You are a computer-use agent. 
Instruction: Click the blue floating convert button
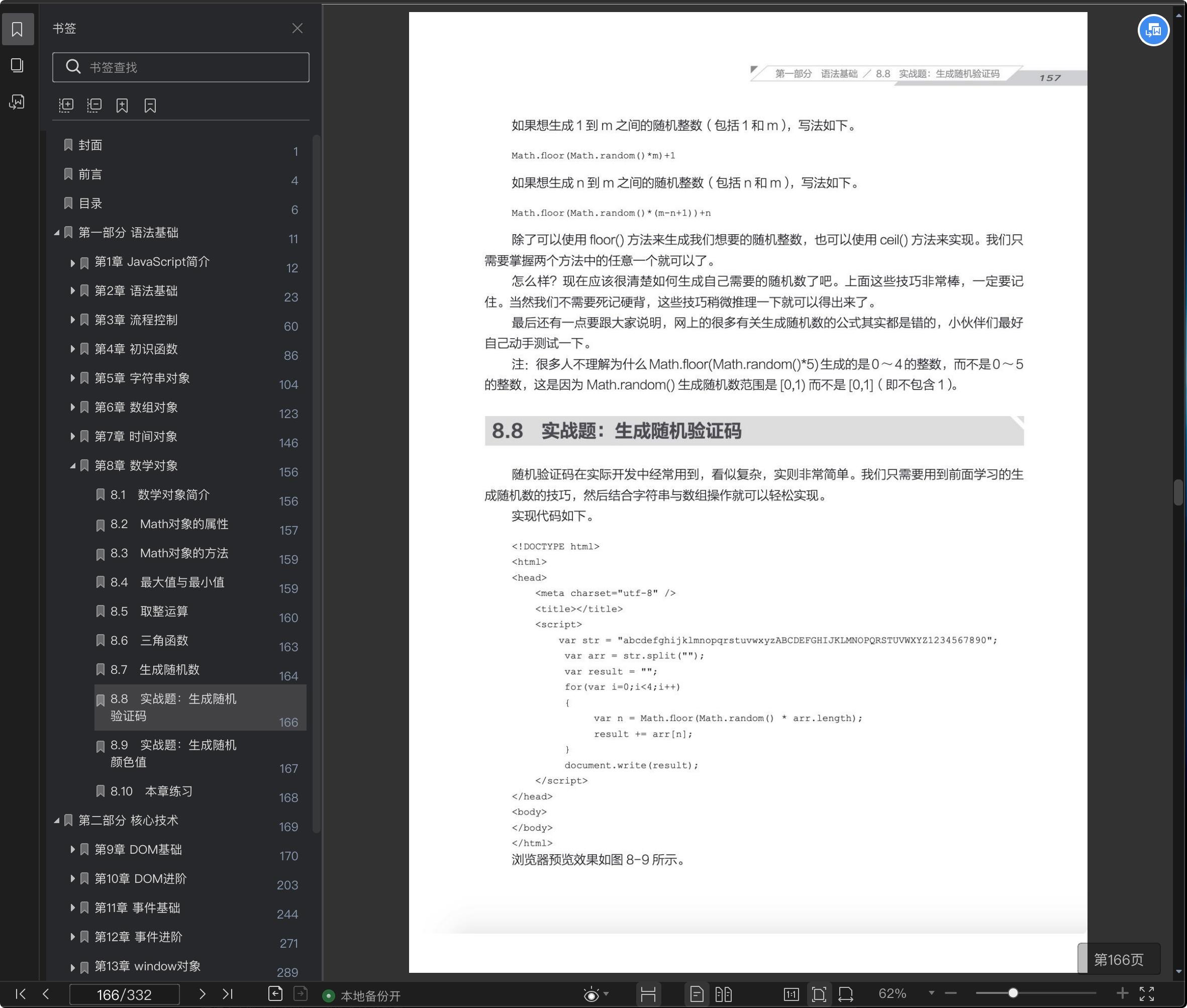1153,30
